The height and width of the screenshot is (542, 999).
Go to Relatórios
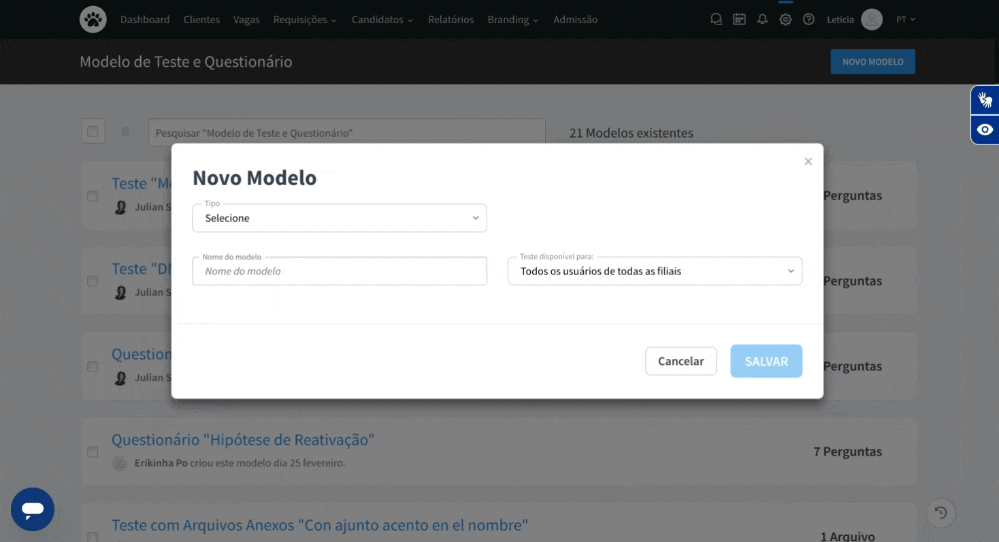(x=450, y=20)
